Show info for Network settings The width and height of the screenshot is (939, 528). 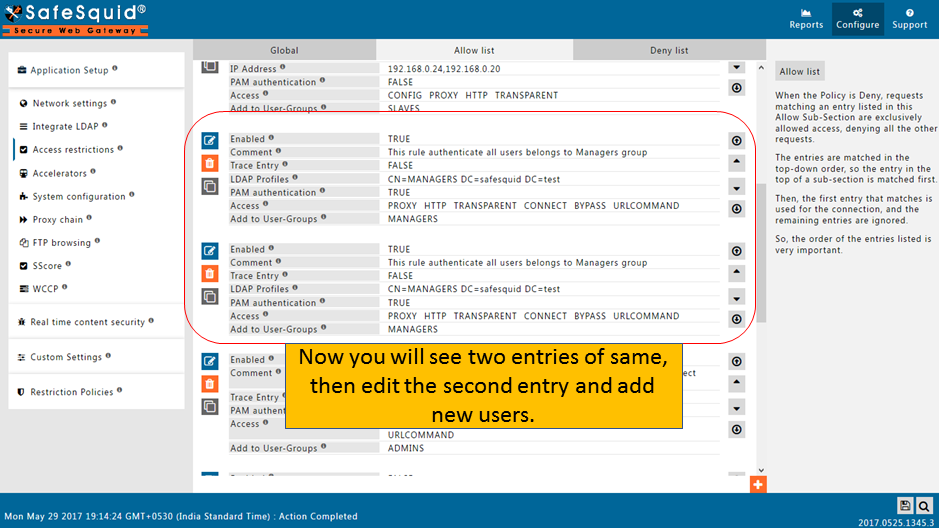(113, 102)
